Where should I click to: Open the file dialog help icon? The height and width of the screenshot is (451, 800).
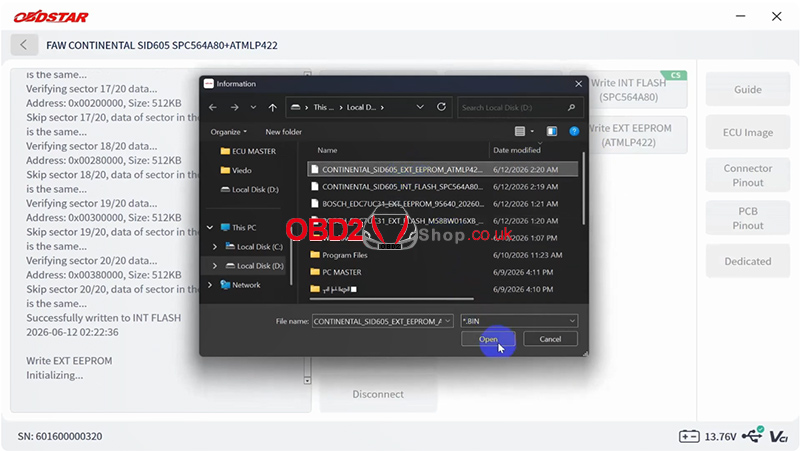coord(574,132)
